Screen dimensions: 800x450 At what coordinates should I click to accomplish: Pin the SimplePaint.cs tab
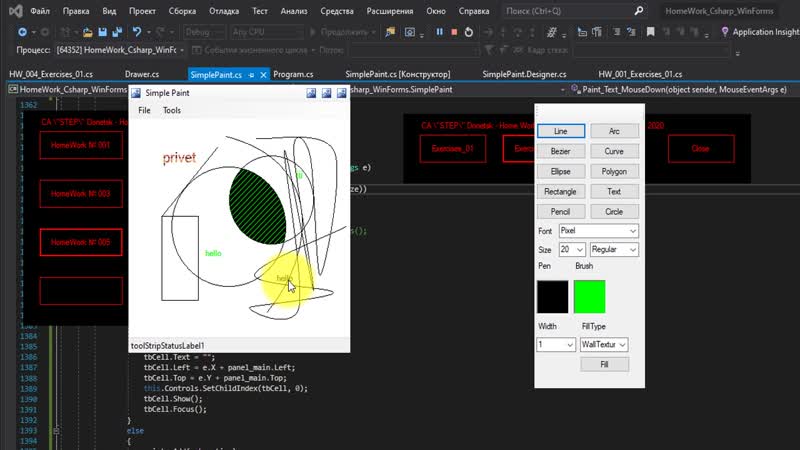click(x=252, y=75)
